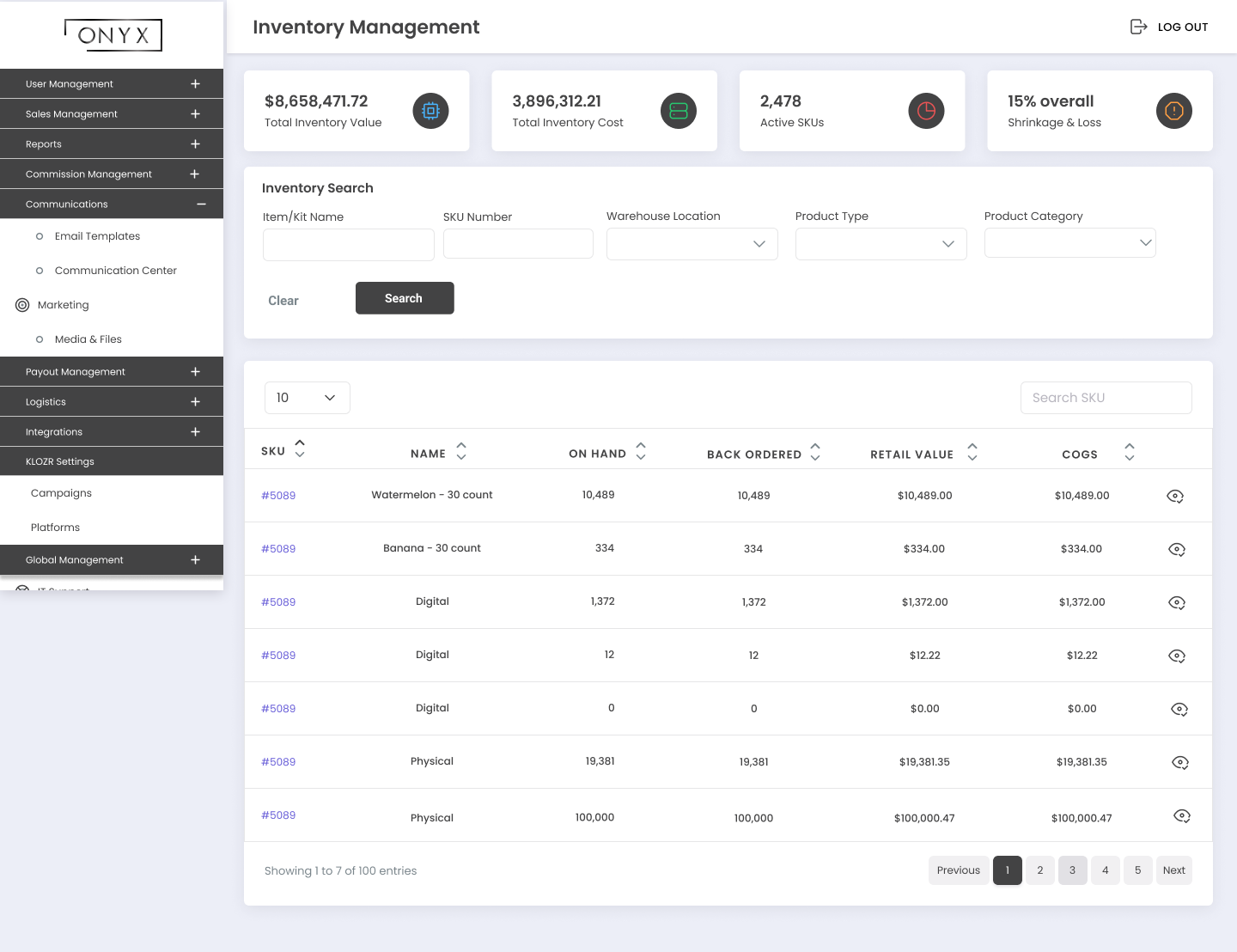Focus the Search SKU input field
The image size is (1237, 952).
[1106, 398]
